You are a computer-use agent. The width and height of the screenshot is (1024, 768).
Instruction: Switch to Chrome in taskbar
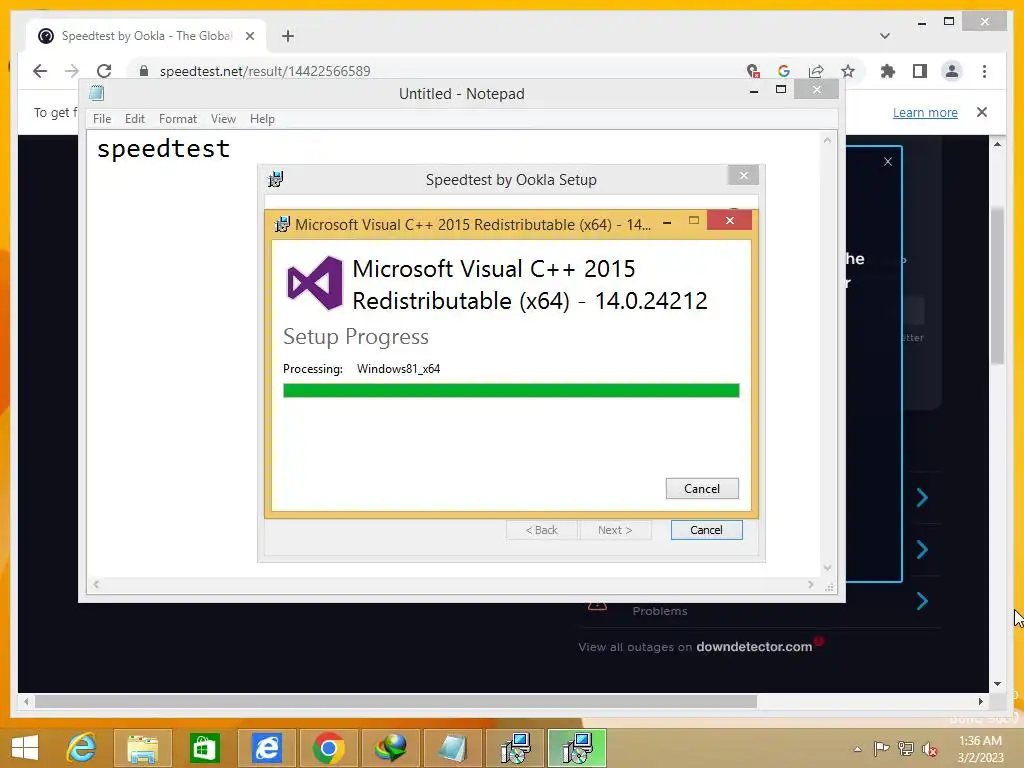tap(328, 748)
